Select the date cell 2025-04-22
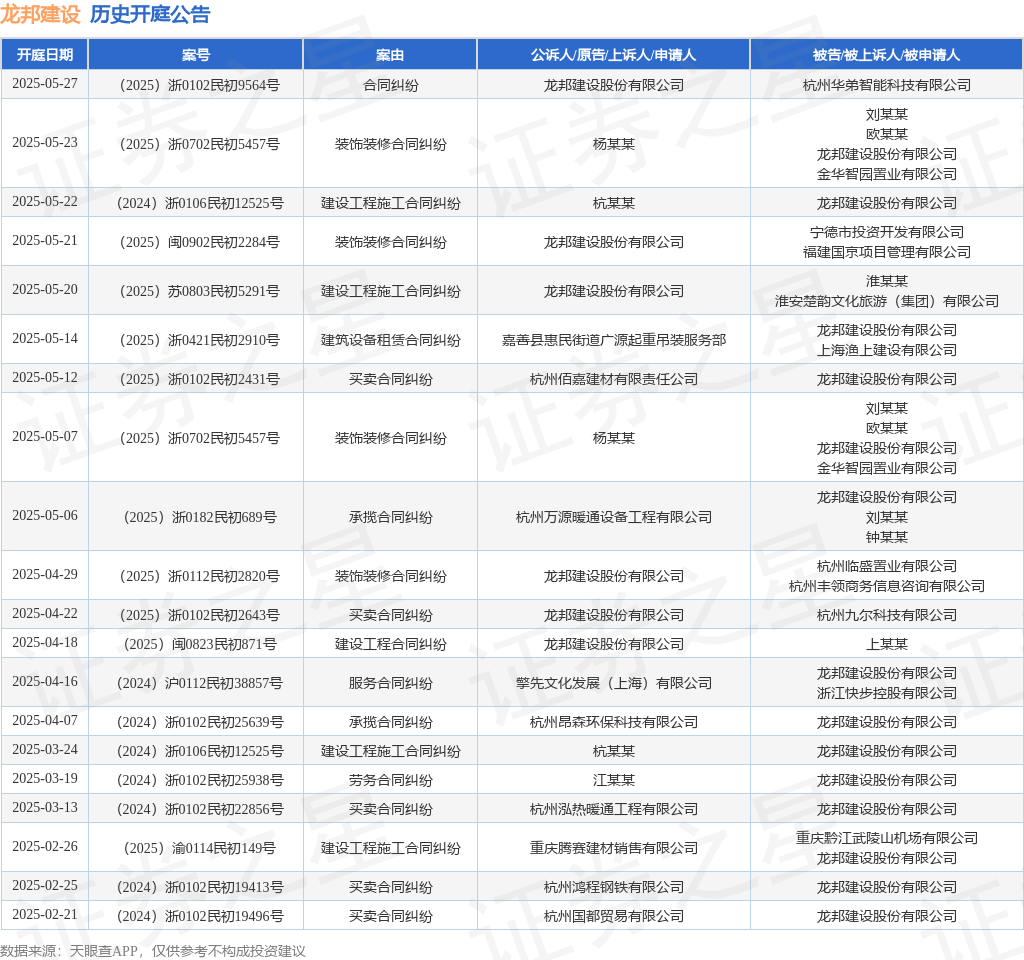 (44, 614)
